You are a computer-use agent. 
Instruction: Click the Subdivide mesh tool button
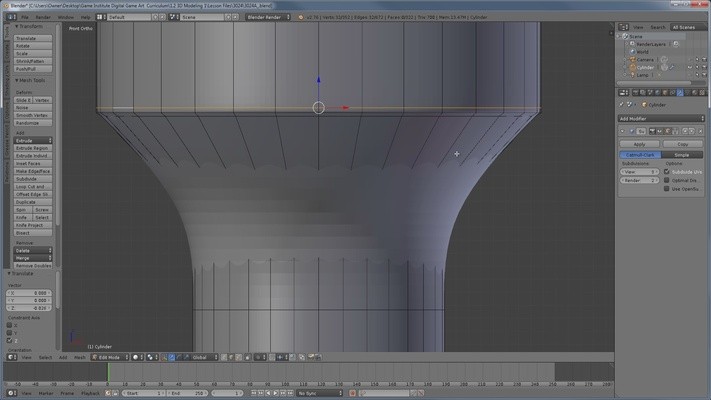pyautogui.click(x=33, y=179)
